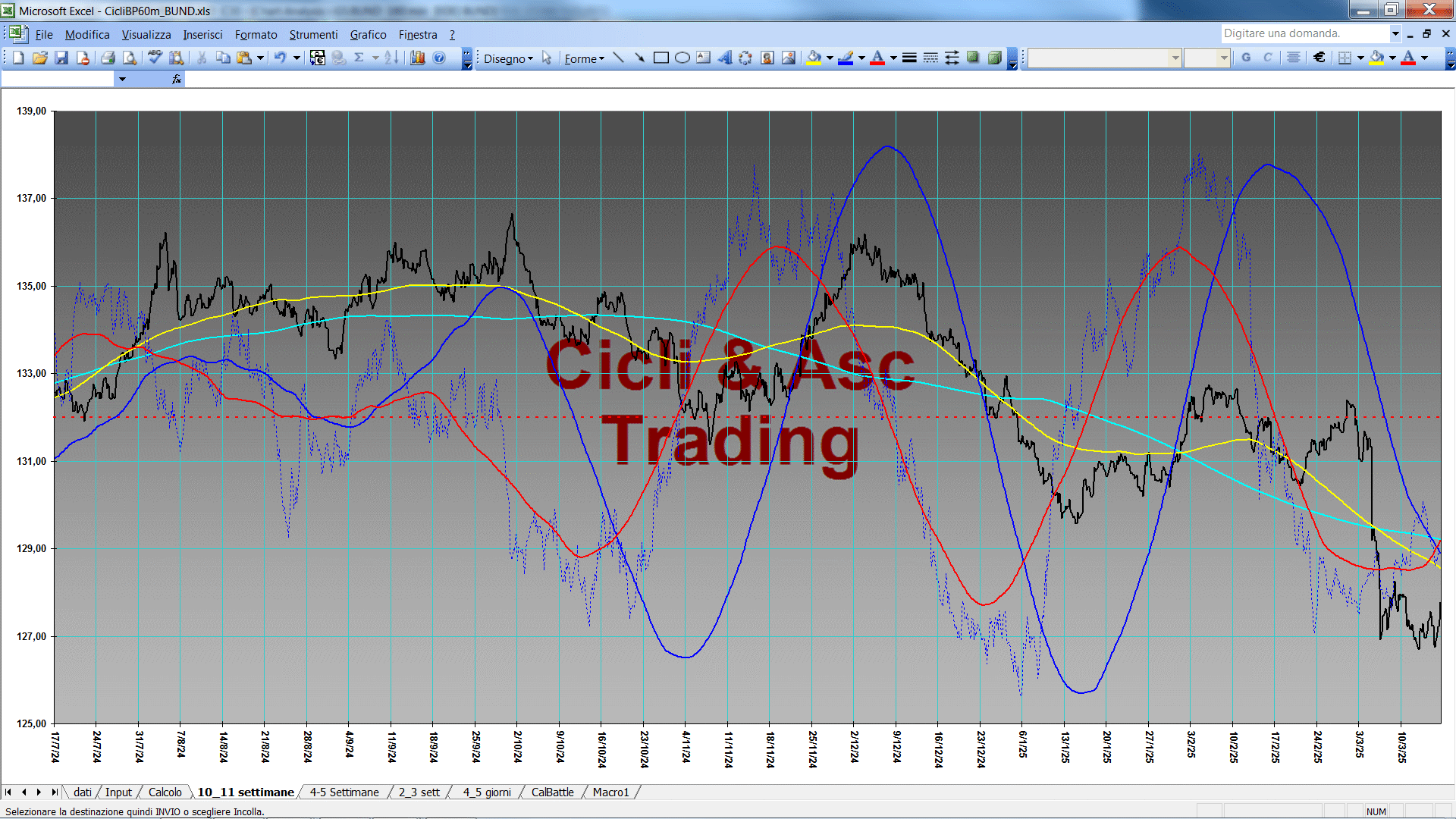Select the Arrow drawing tool
This screenshot has width=1456, height=819.
tap(639, 58)
